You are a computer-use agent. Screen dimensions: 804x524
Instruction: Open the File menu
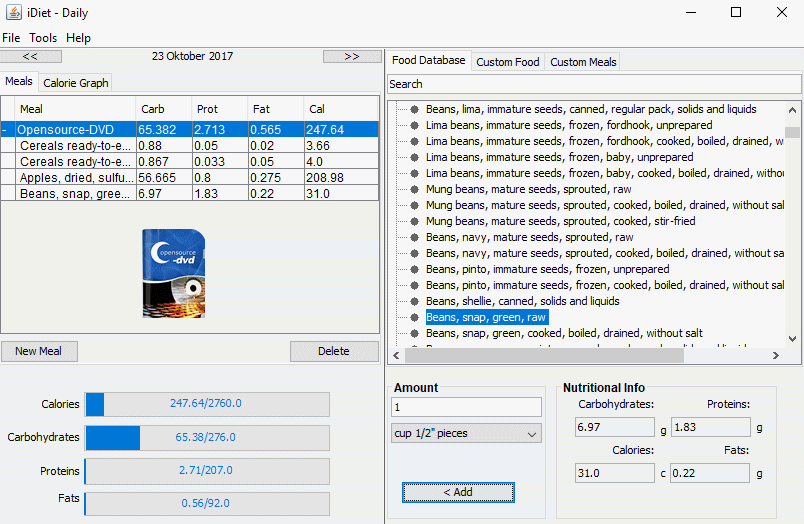coord(11,38)
